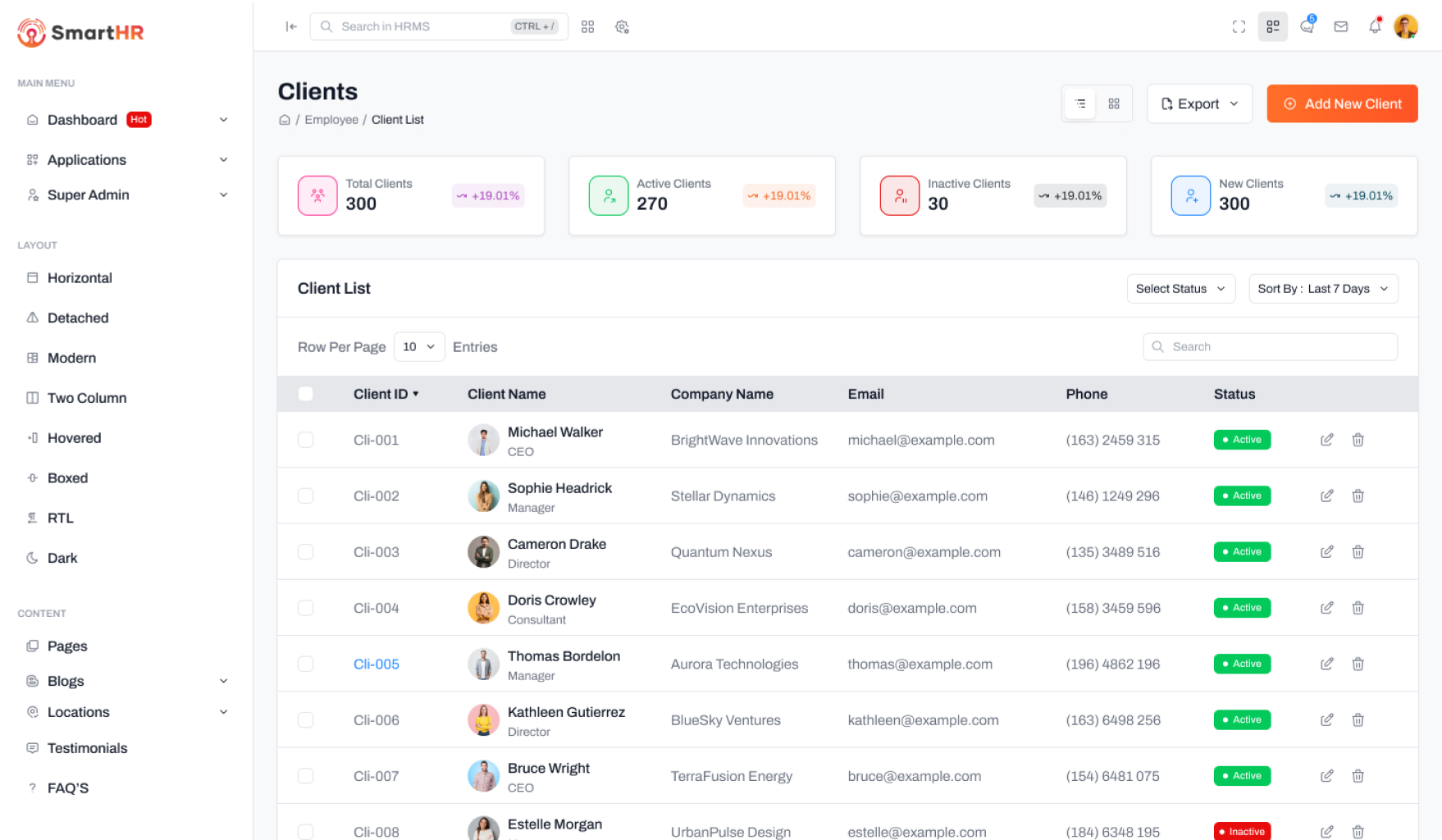Image resolution: width=1442 pixels, height=840 pixels.
Task: Open the Cli-005 client ID link
Action: point(376,664)
